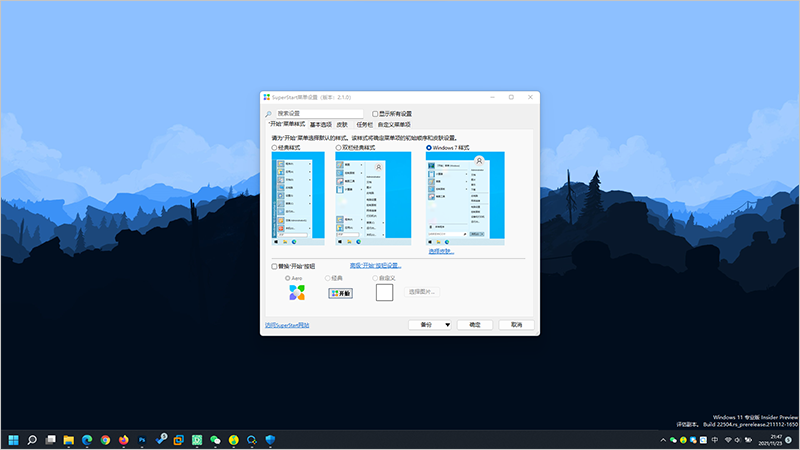This screenshot has width=800, height=450.
Task: Switch to the 皮肤 tab
Action: 342,124
